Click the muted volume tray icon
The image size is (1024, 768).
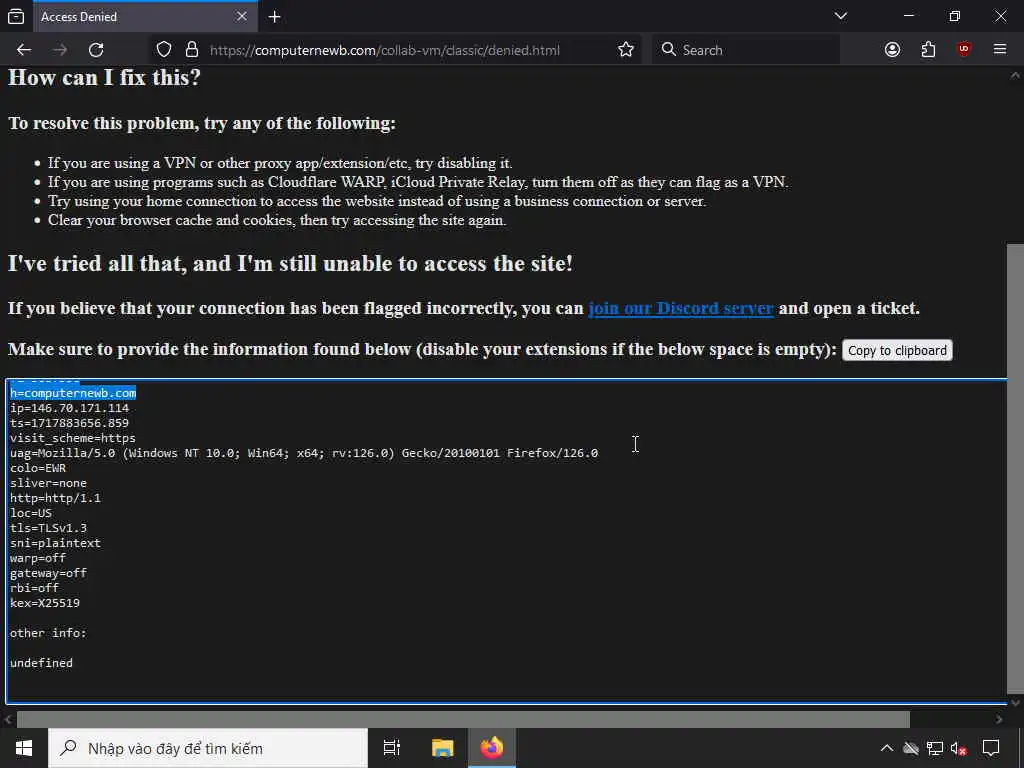coord(959,748)
